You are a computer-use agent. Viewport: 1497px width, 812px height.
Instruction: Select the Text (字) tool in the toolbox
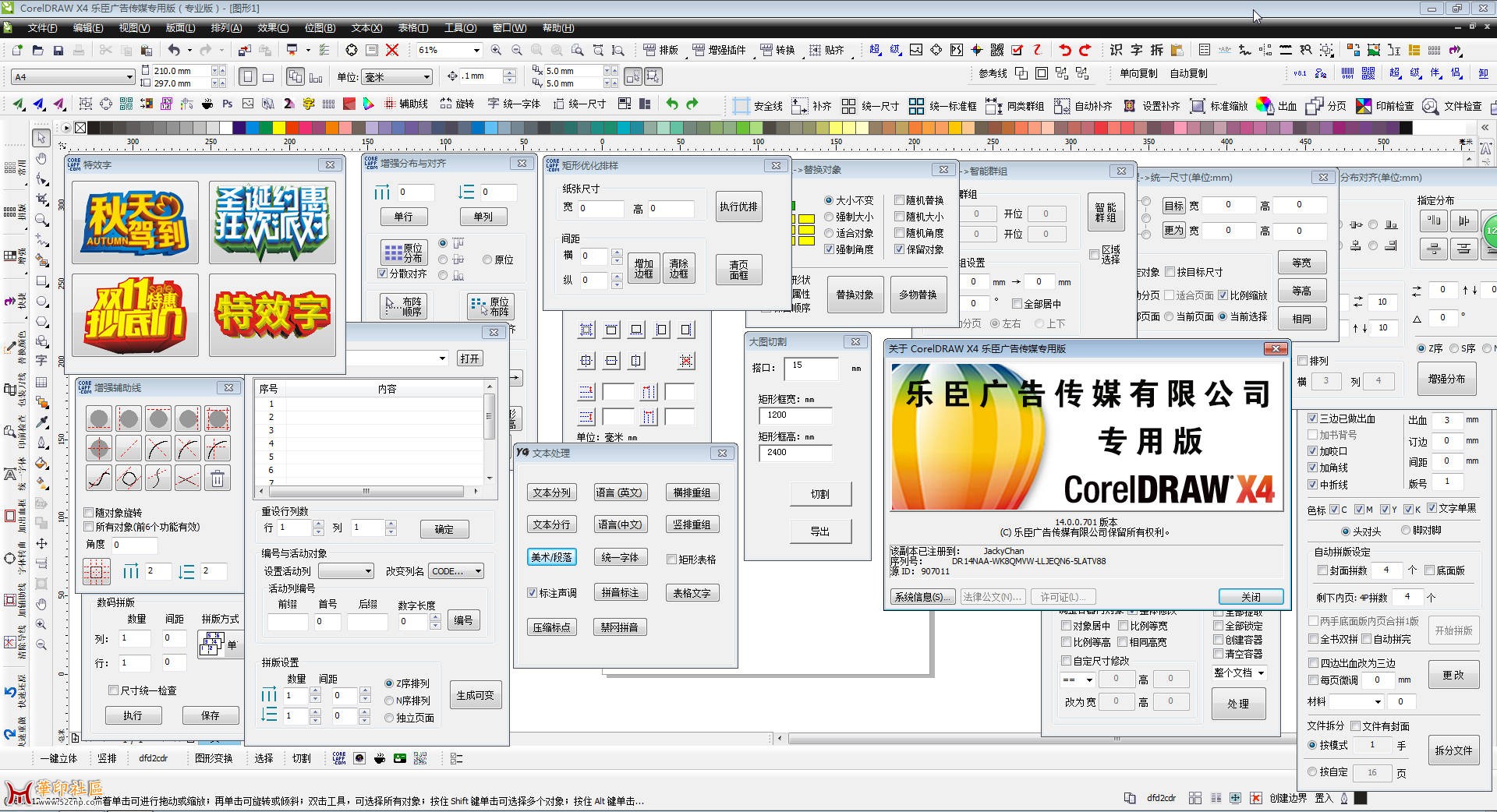coord(42,361)
